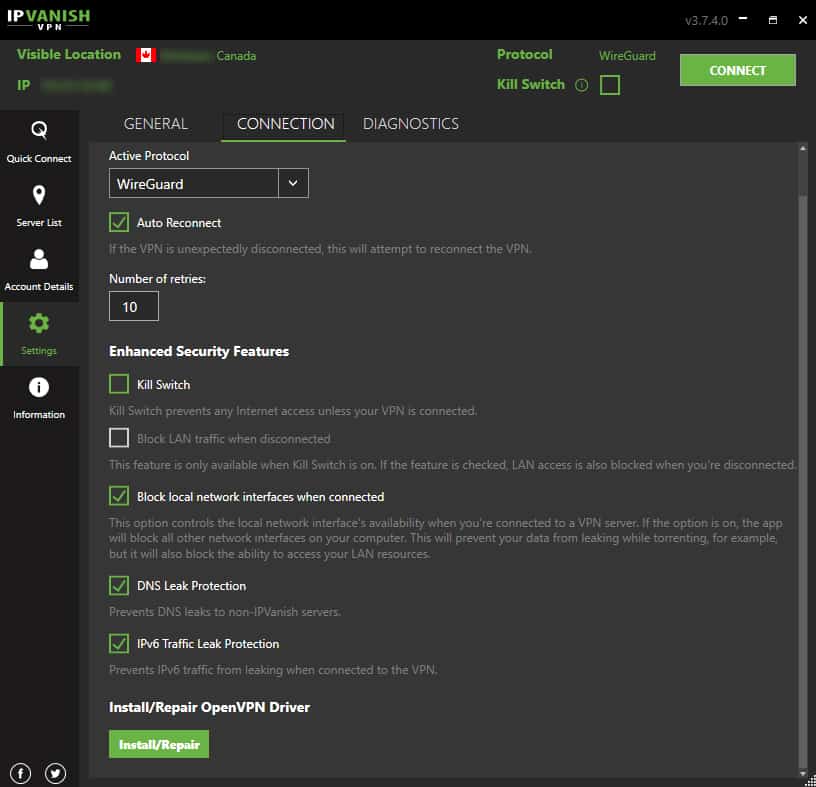
Task: Click the Facebook icon at bottom left
Action: tap(22, 772)
